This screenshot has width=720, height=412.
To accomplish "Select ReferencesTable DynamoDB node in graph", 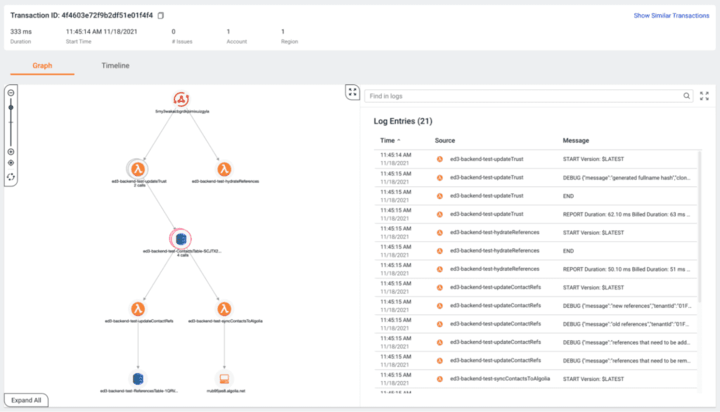I will [138, 379].
